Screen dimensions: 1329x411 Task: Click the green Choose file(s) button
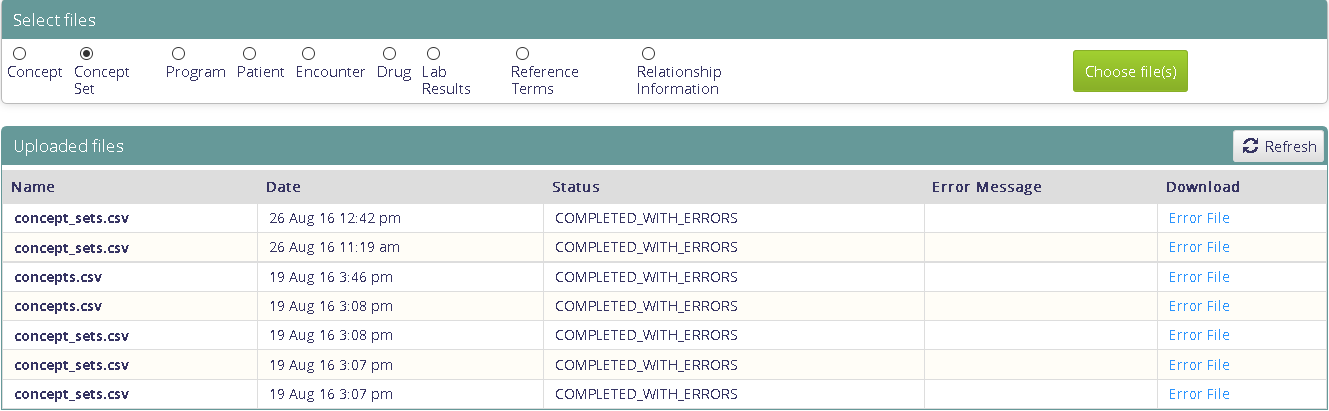(1130, 71)
